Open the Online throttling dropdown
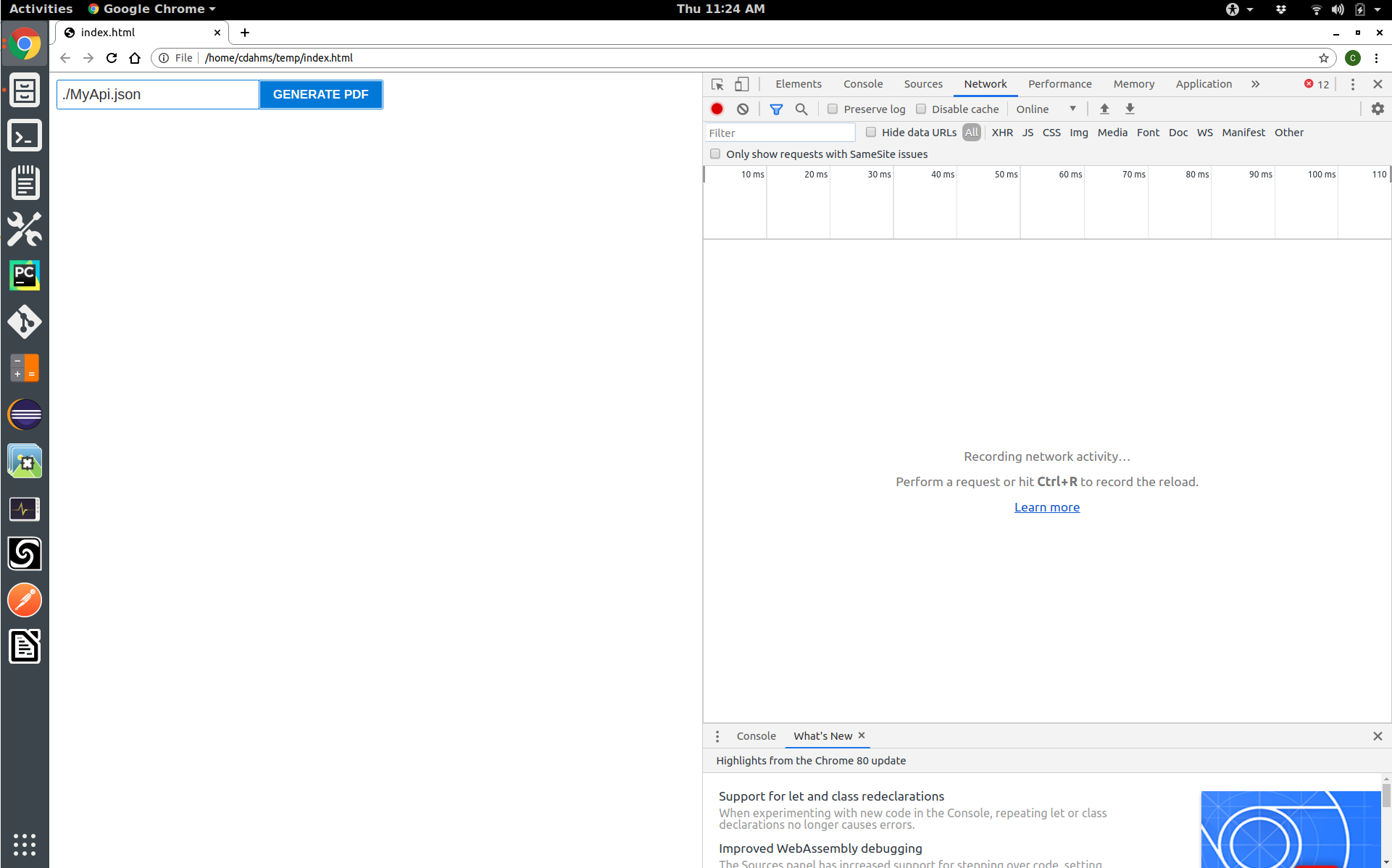The height and width of the screenshot is (868, 1392). pyautogui.click(x=1046, y=109)
